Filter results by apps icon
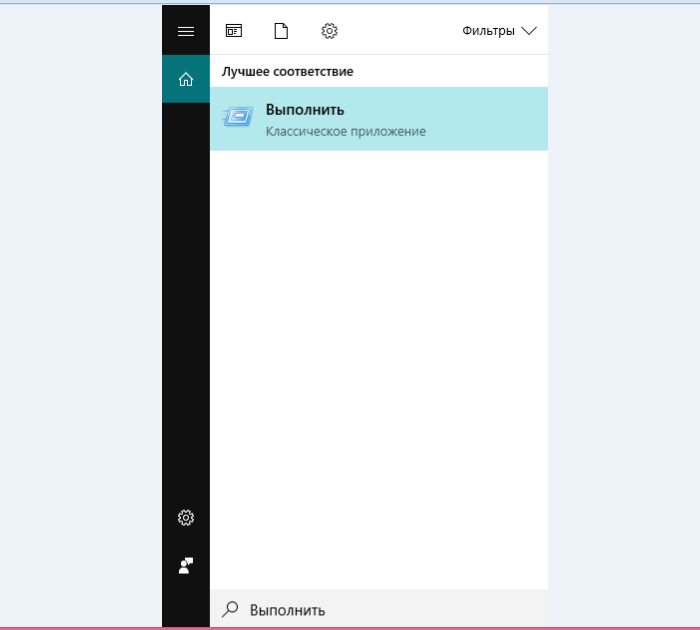Viewport: 700px width, 630px height. point(233,31)
